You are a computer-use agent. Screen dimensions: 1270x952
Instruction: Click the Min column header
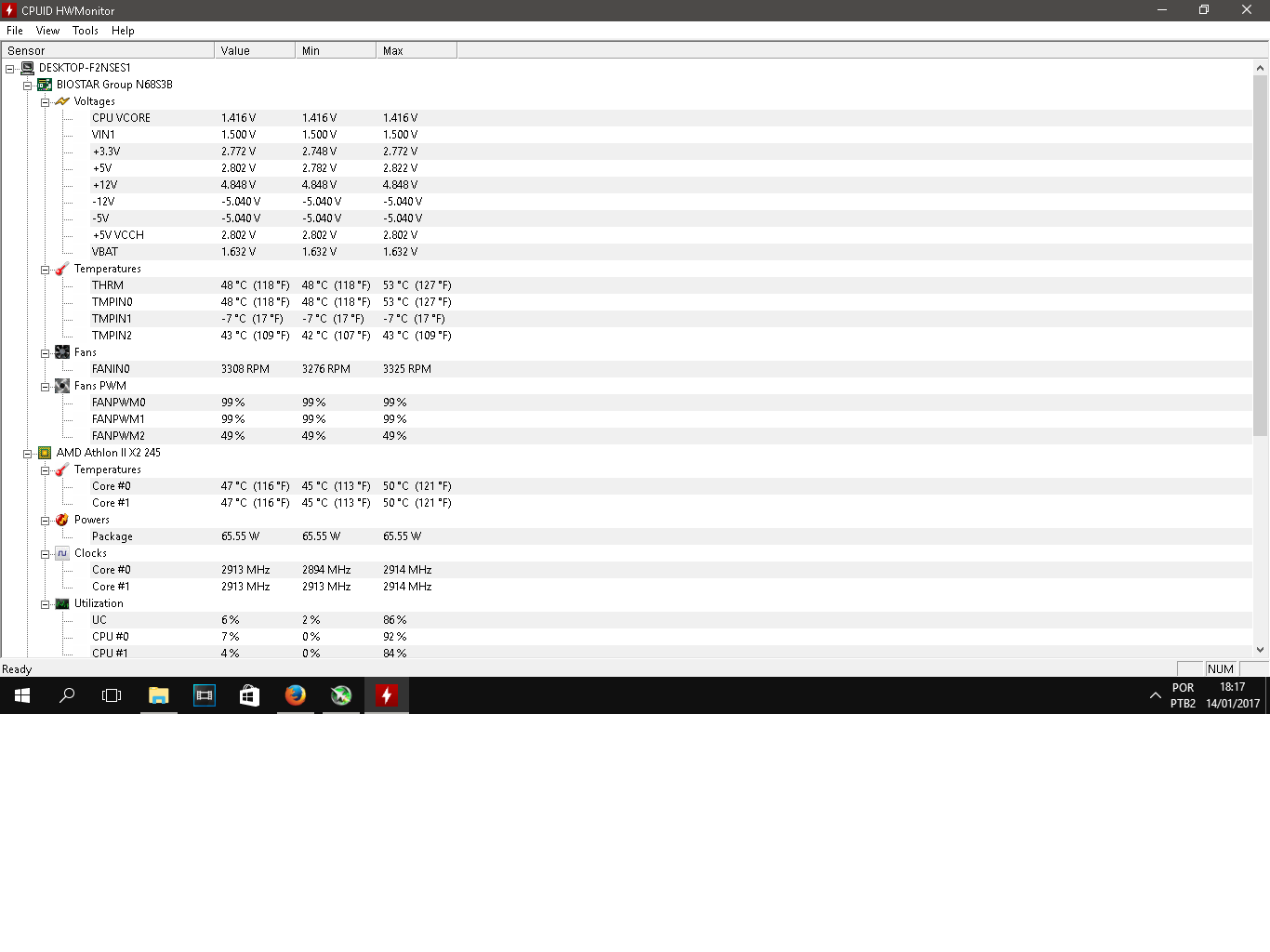pos(336,50)
